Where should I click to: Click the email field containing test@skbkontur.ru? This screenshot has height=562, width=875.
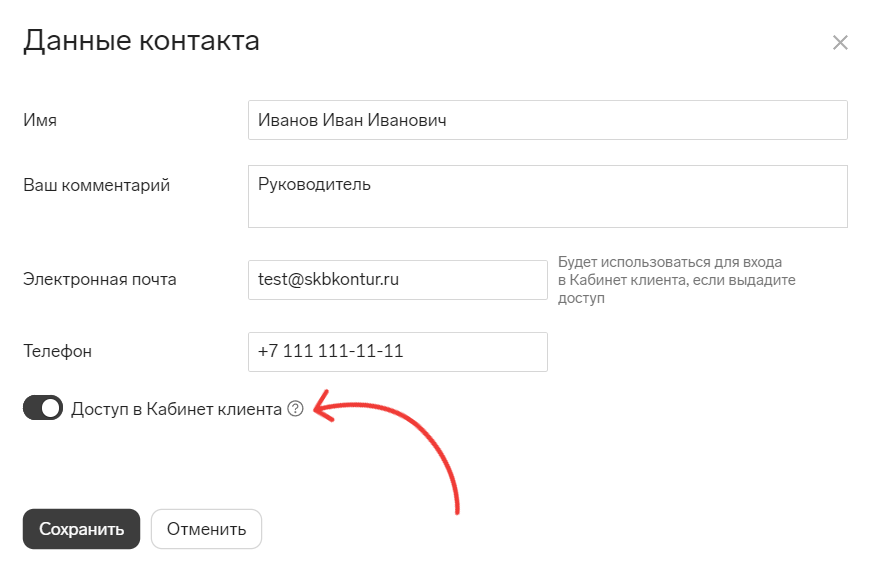tap(398, 280)
